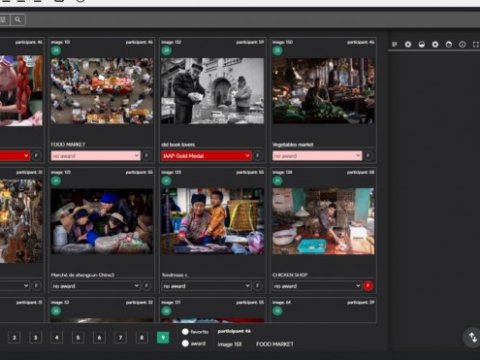Select the favorite radio button
The height and width of the screenshot is (360, 480).
click(x=185, y=332)
